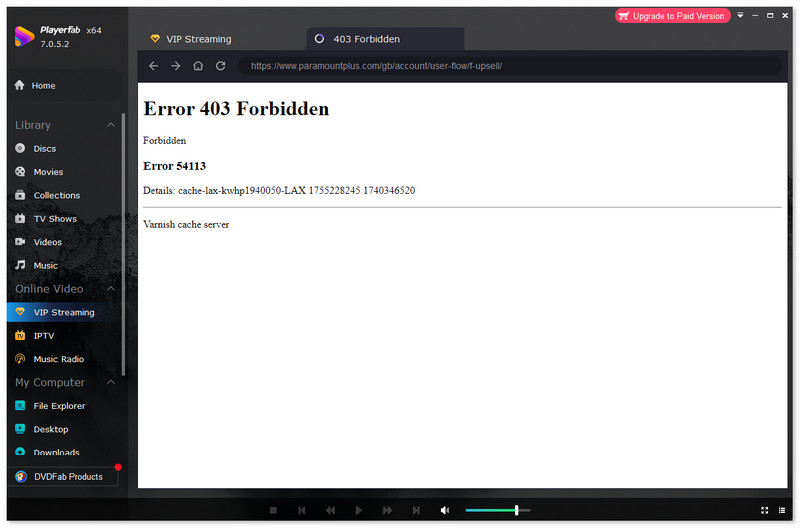
Task: Go back in the browser
Action: [x=153, y=66]
